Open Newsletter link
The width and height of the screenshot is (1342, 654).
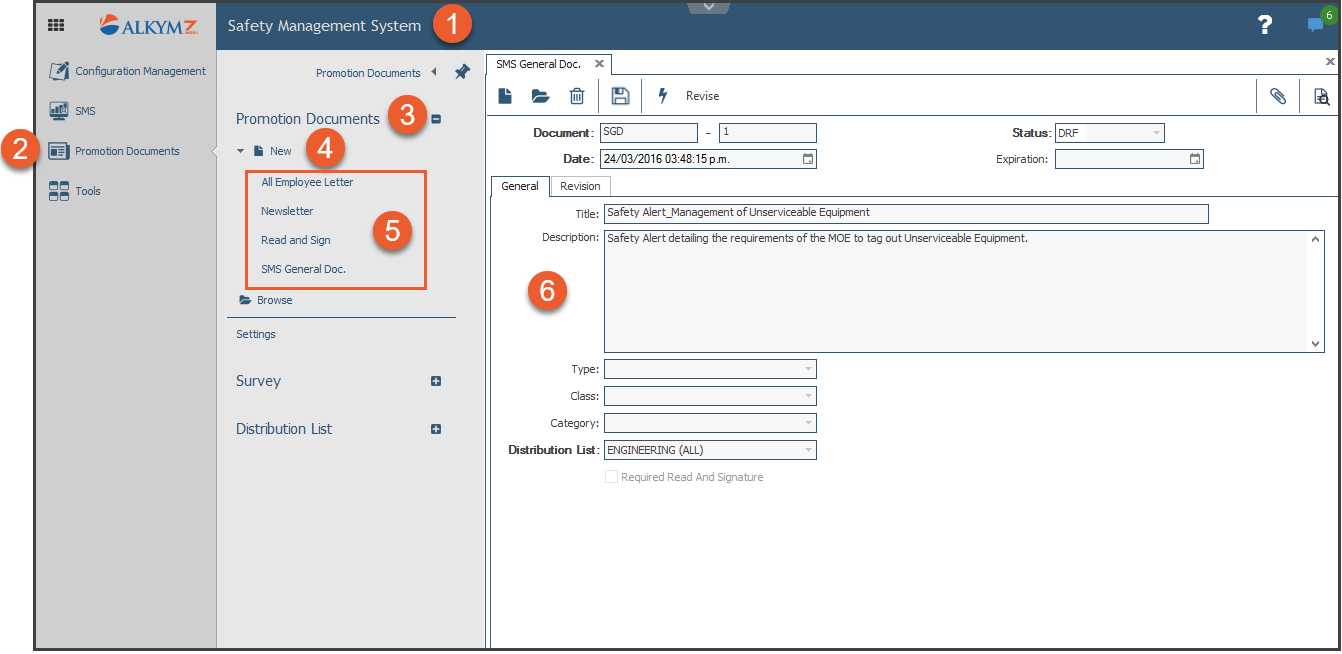[x=287, y=211]
